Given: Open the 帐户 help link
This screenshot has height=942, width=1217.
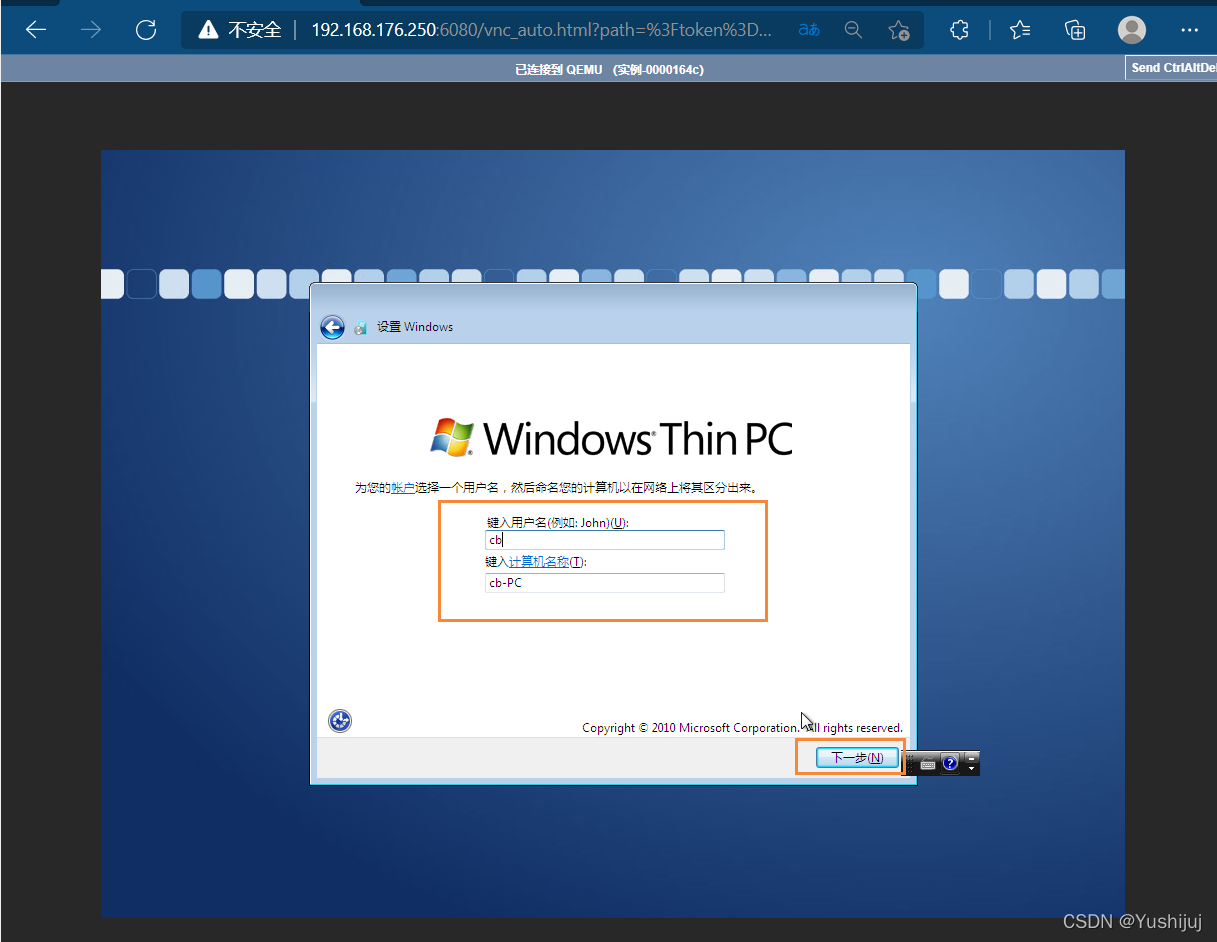Looking at the screenshot, I should click(x=402, y=488).
